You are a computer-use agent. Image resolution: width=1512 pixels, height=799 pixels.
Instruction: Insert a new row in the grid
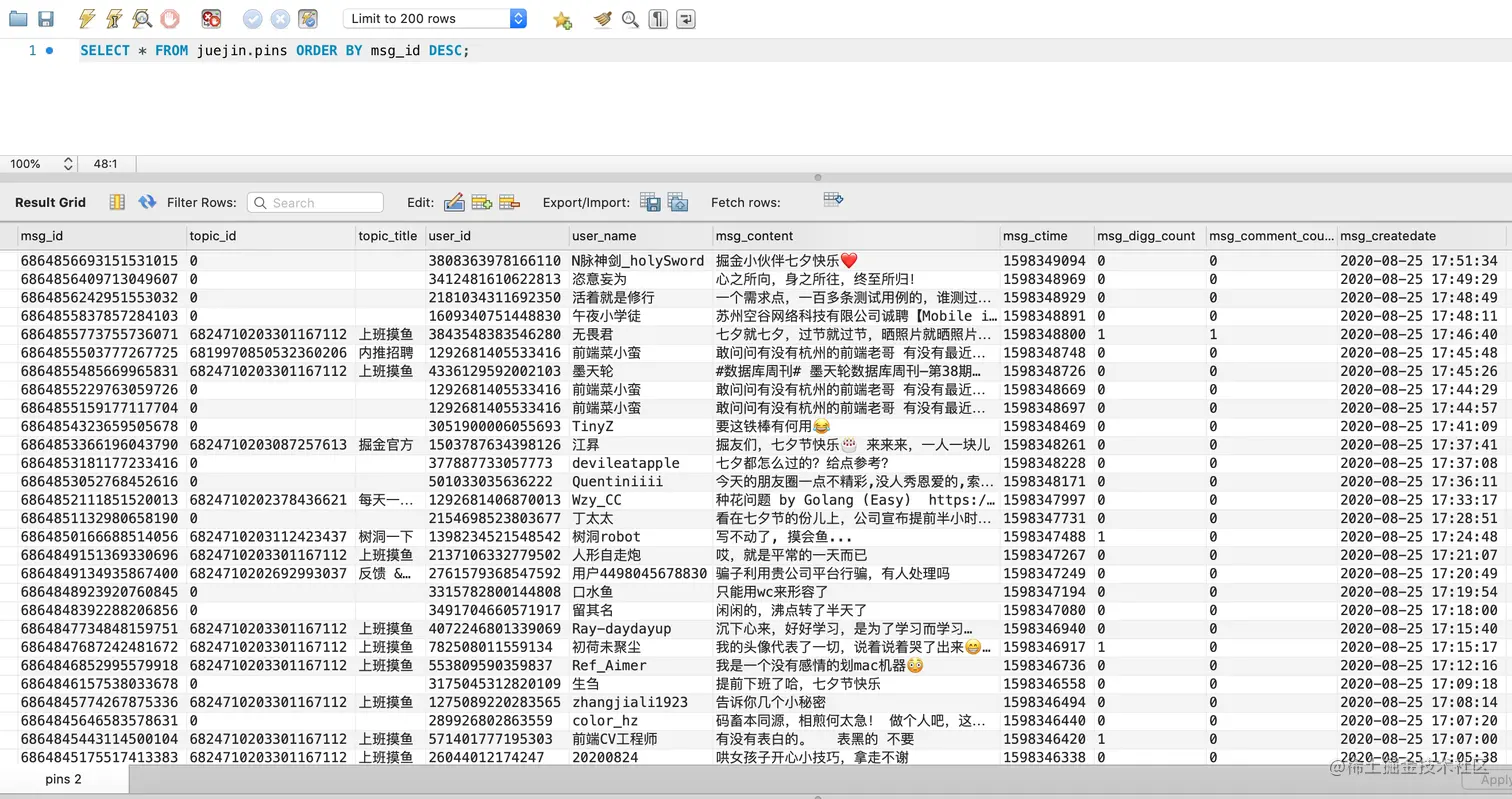pyautogui.click(x=482, y=202)
